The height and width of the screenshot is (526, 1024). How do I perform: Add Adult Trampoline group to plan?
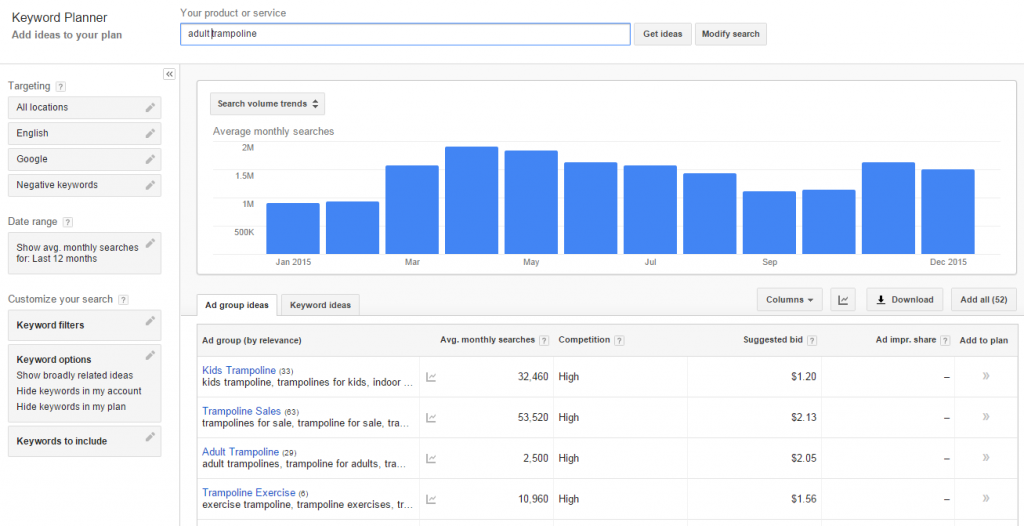tap(985, 458)
